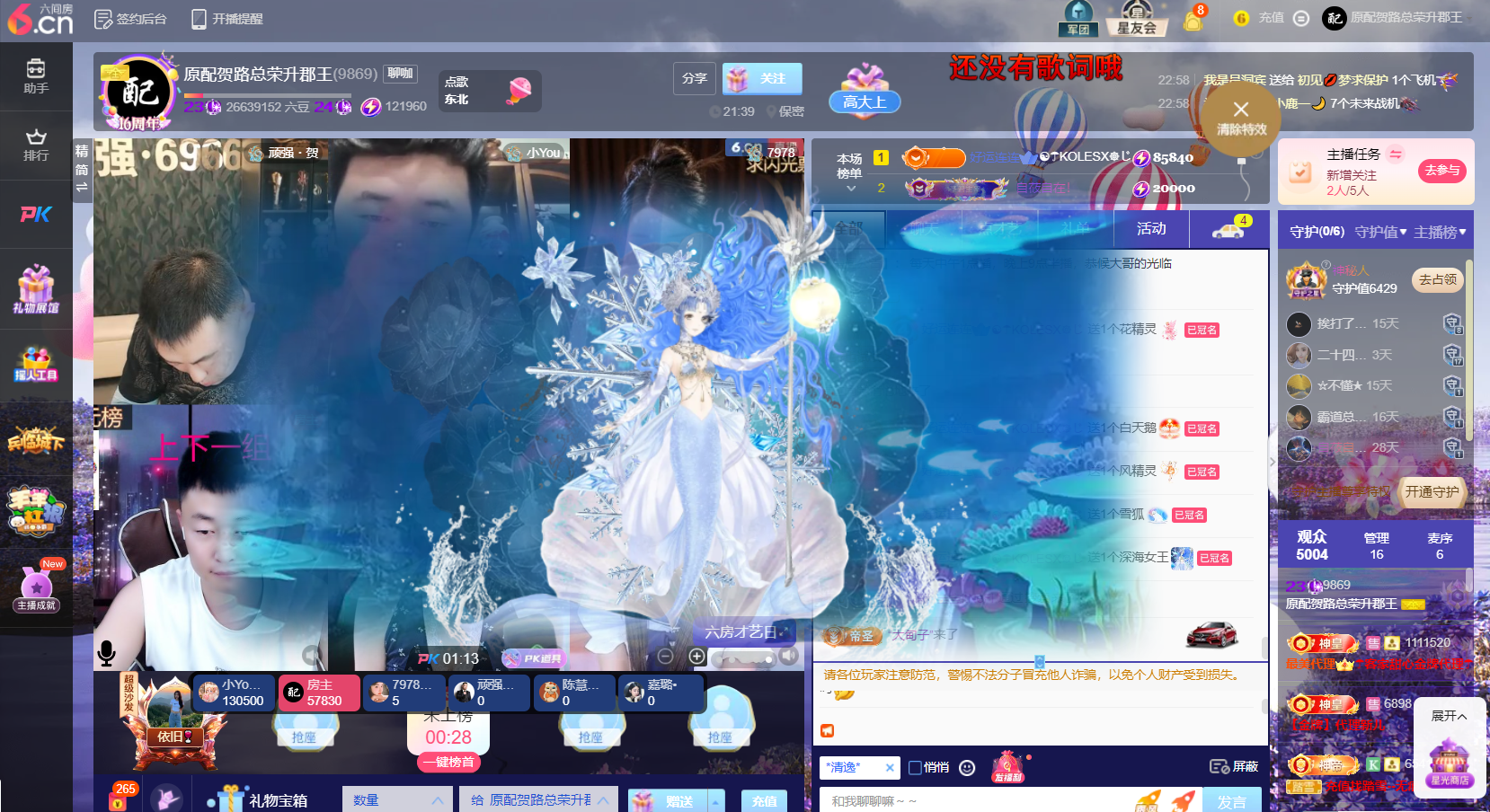Open the 军团 legion icon in header
The height and width of the screenshot is (812, 1490).
tap(1078, 18)
